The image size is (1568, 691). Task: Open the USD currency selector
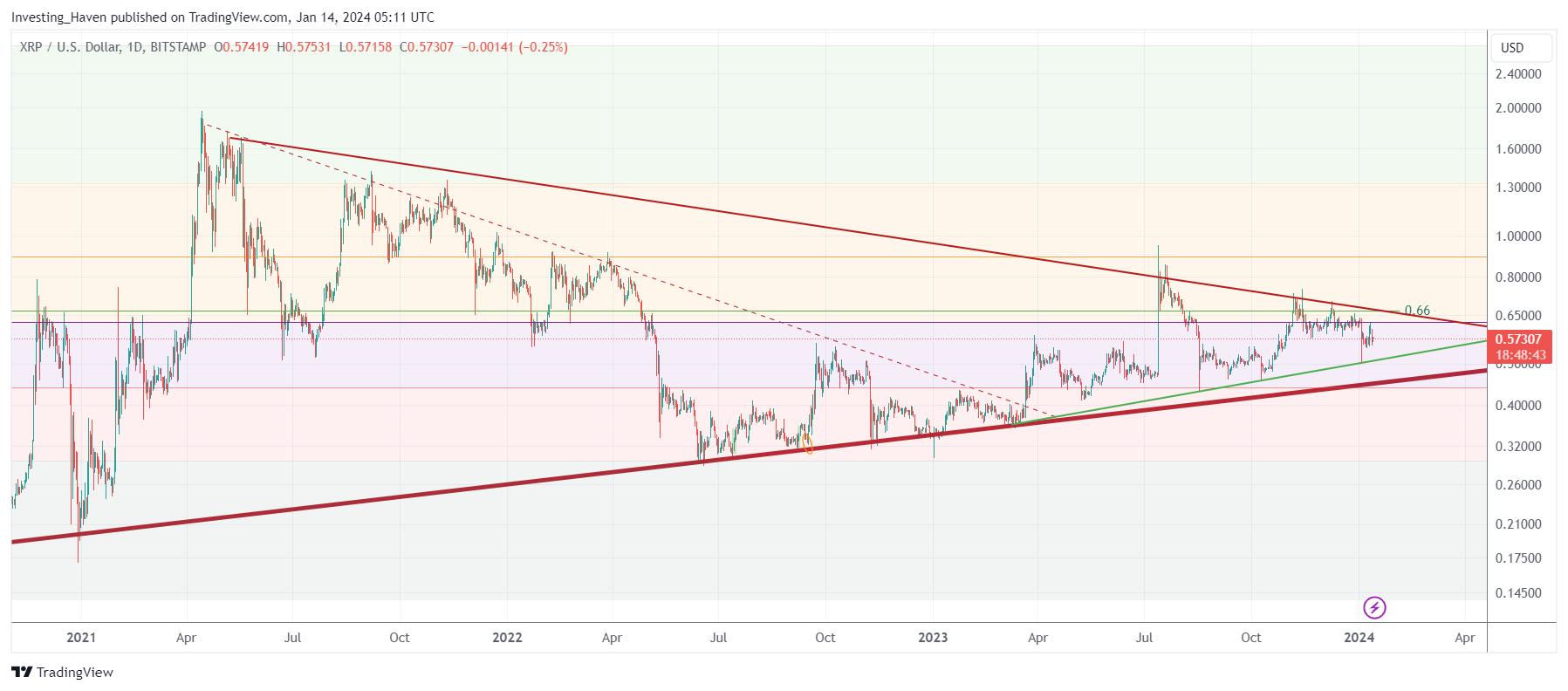pyautogui.click(x=1521, y=48)
